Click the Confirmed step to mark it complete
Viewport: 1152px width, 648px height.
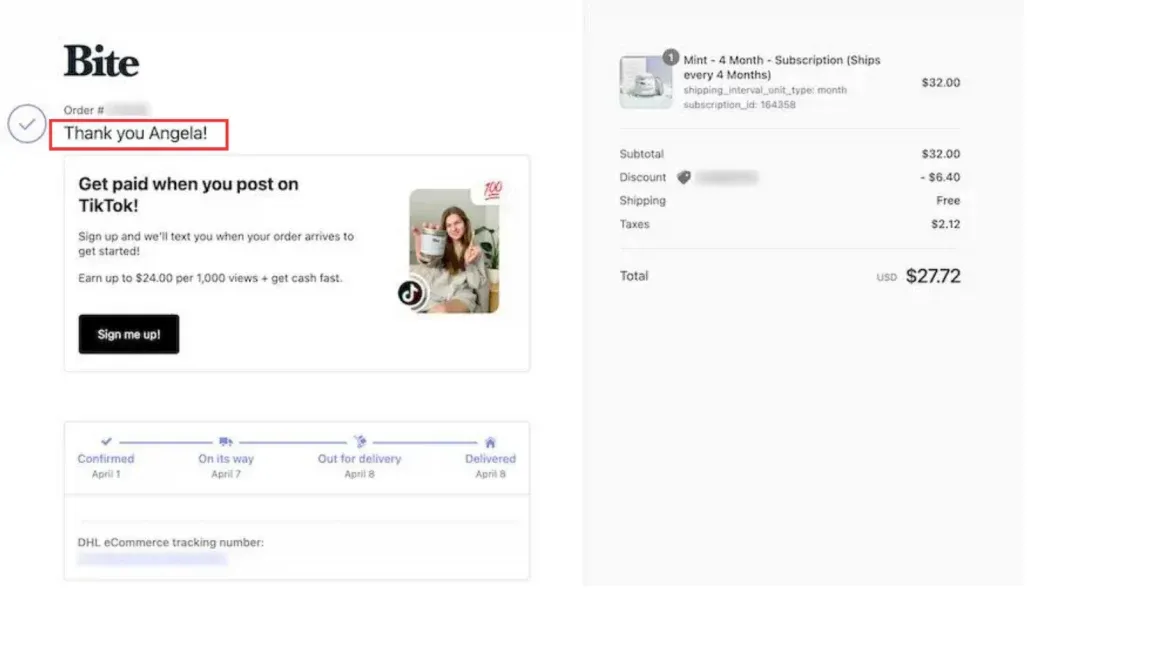coord(105,458)
